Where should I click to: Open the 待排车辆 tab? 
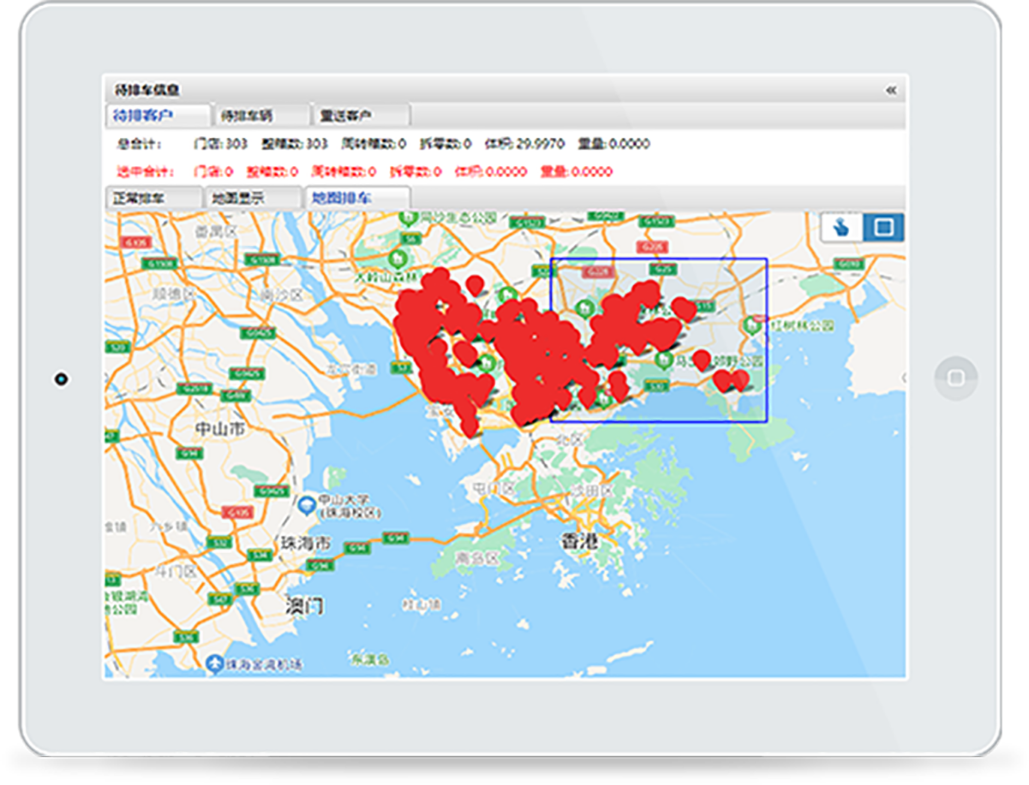(x=261, y=116)
